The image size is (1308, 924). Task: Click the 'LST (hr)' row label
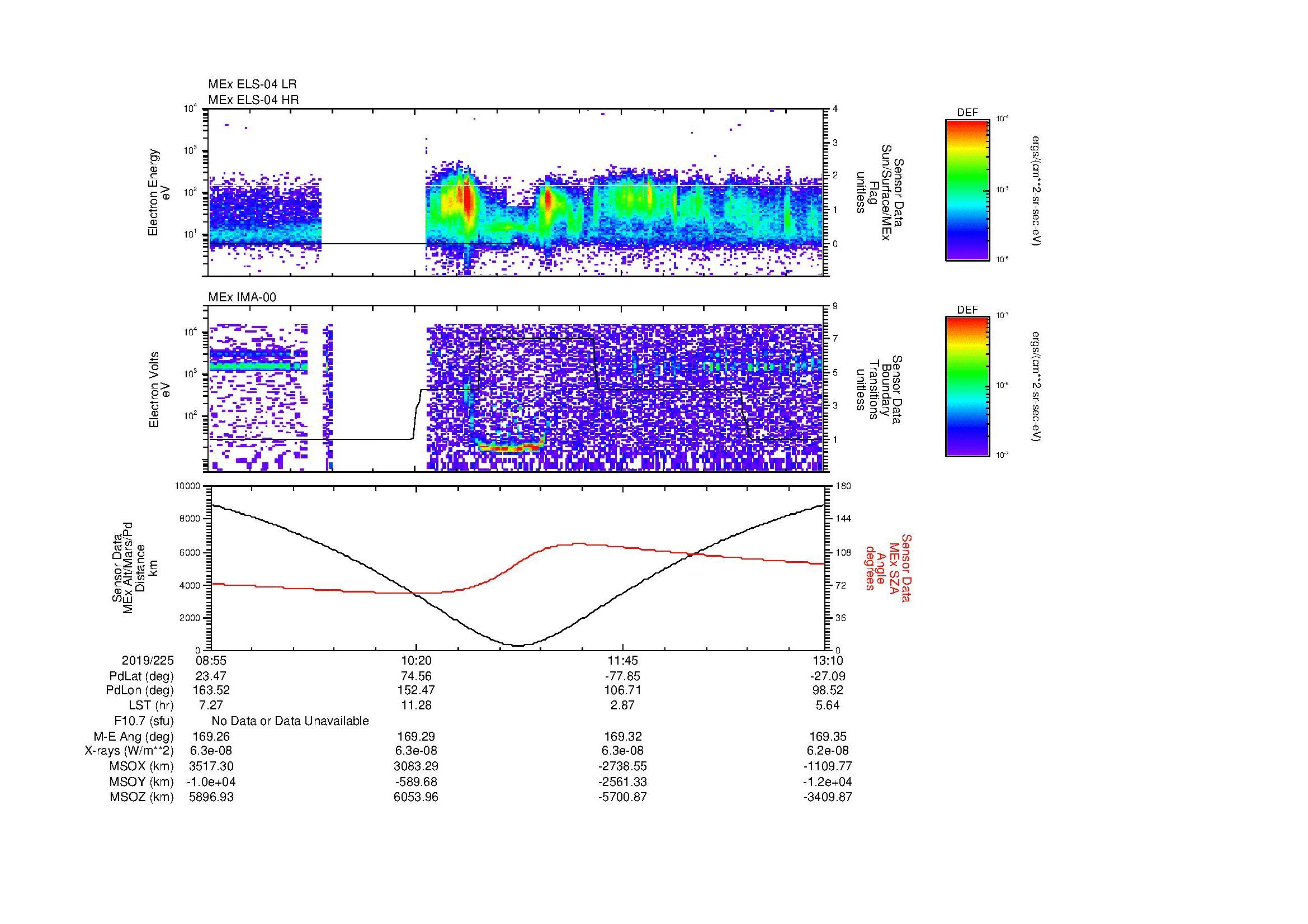(151, 705)
